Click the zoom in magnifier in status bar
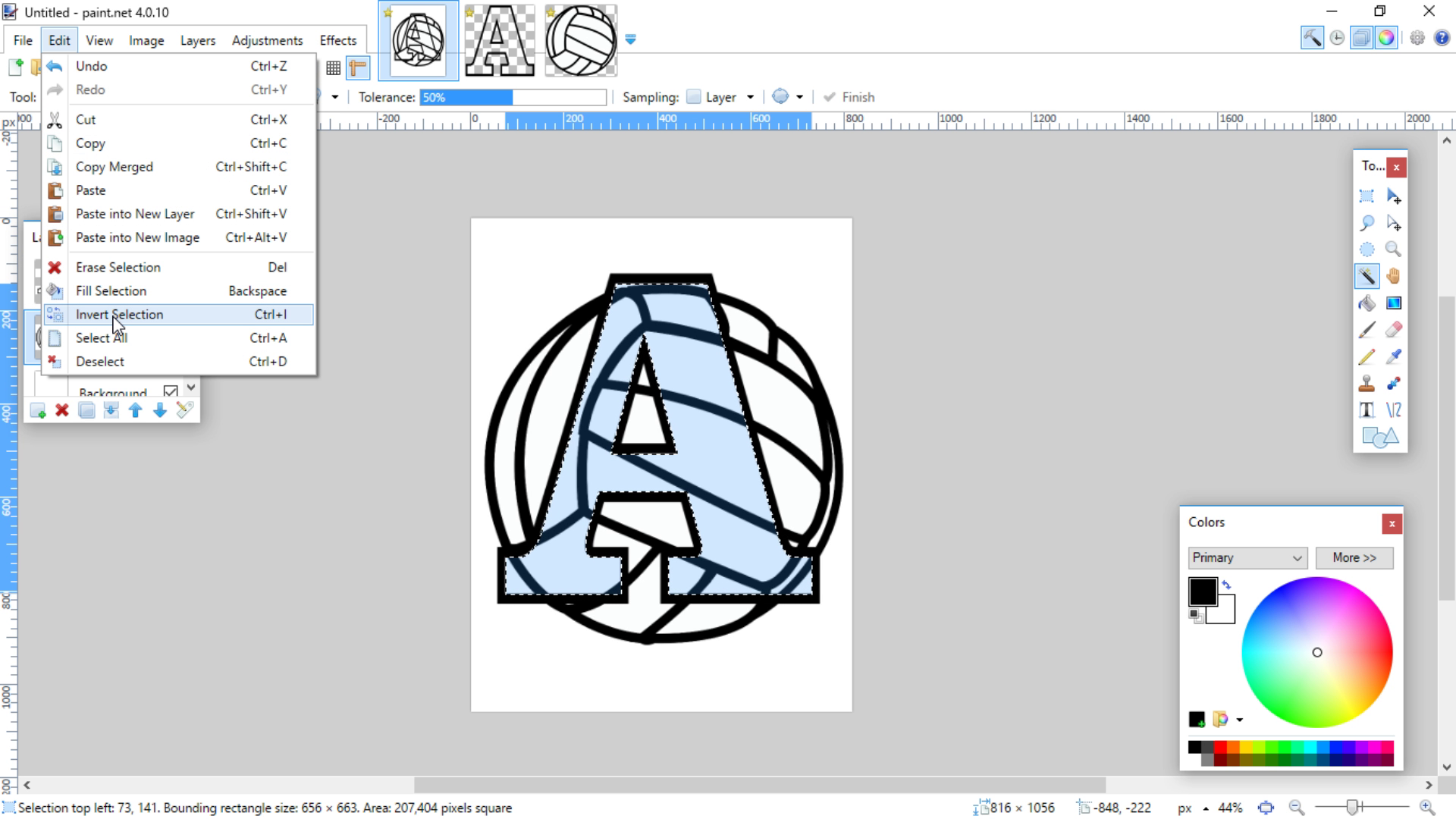The height and width of the screenshot is (819, 1456). coord(1427,808)
